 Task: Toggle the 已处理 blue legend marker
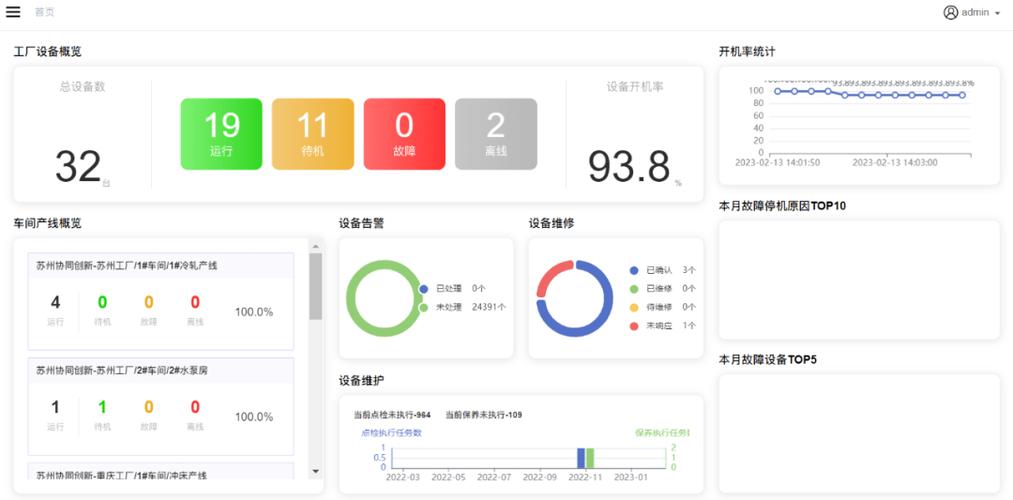424,289
